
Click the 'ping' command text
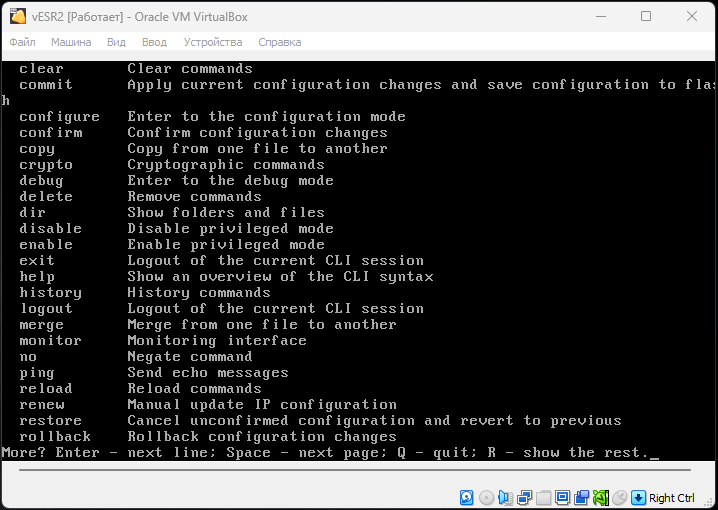[x=37, y=373]
